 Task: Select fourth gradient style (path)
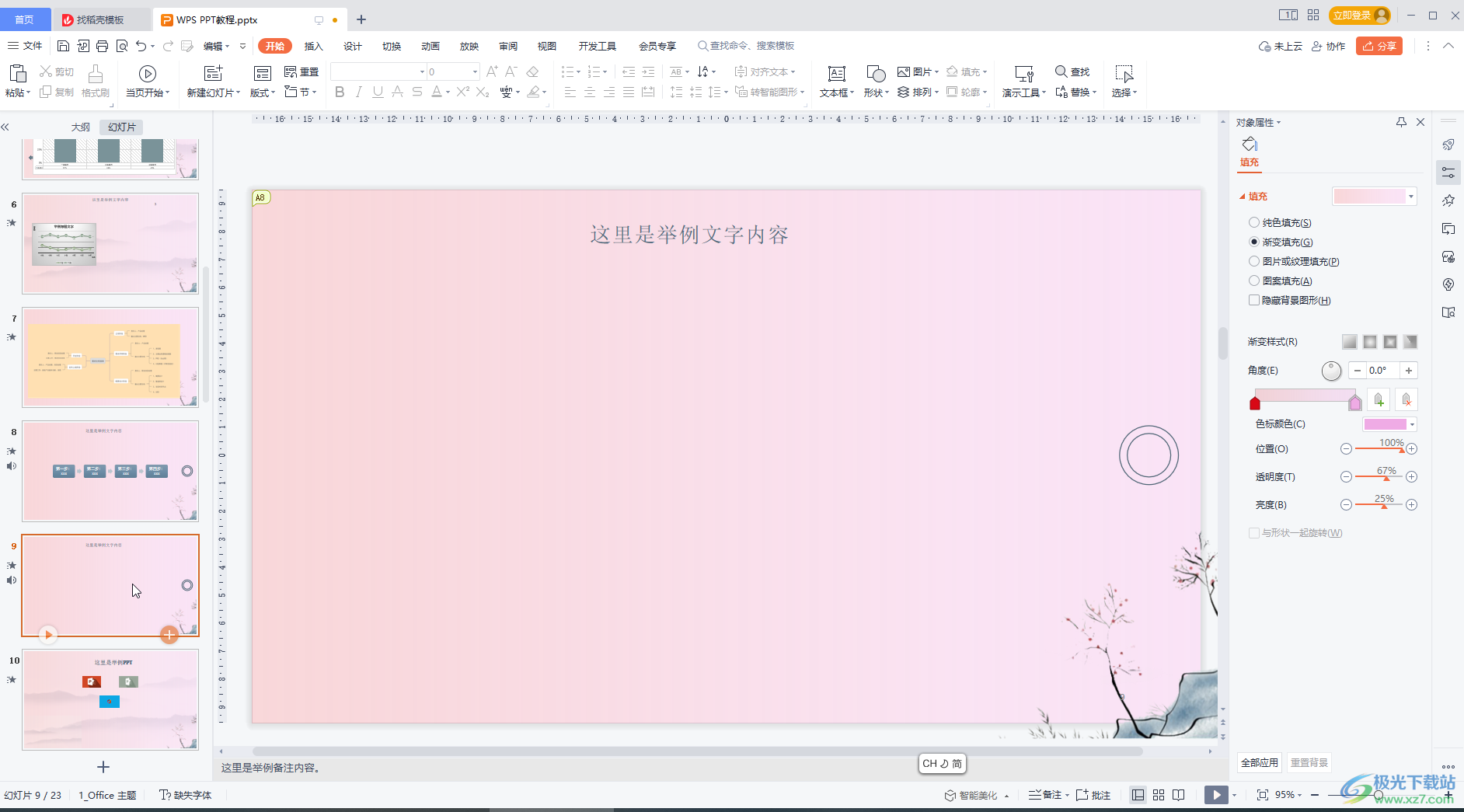[x=1410, y=342]
